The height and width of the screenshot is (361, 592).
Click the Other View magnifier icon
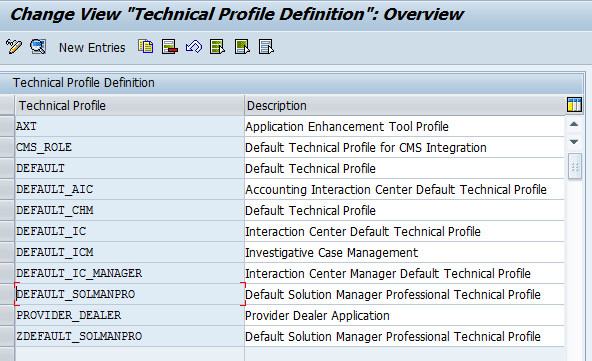click(38, 47)
